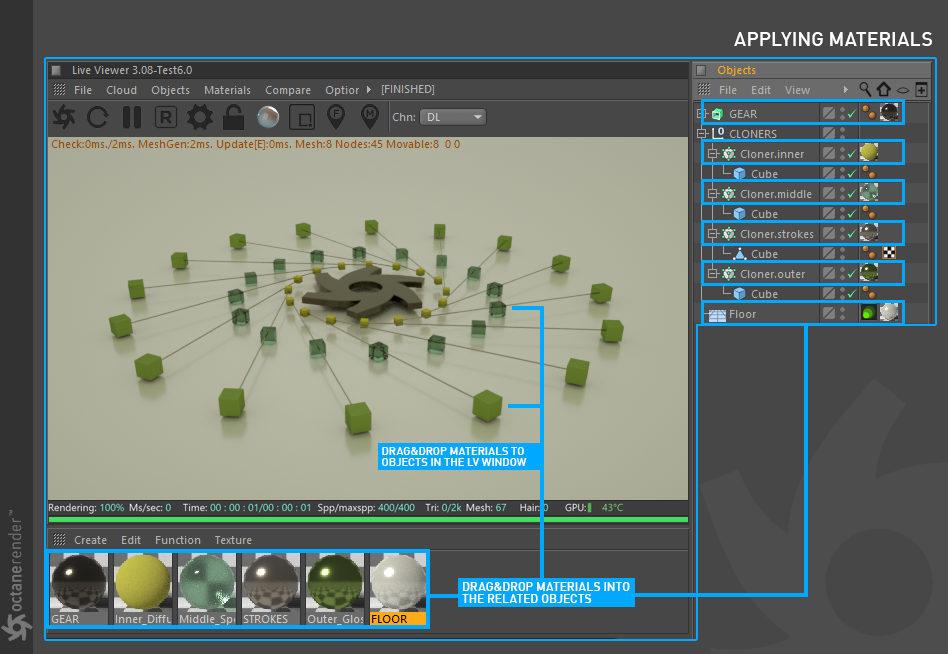Open the Chn channel dropdown
The image size is (948, 654).
[452, 117]
